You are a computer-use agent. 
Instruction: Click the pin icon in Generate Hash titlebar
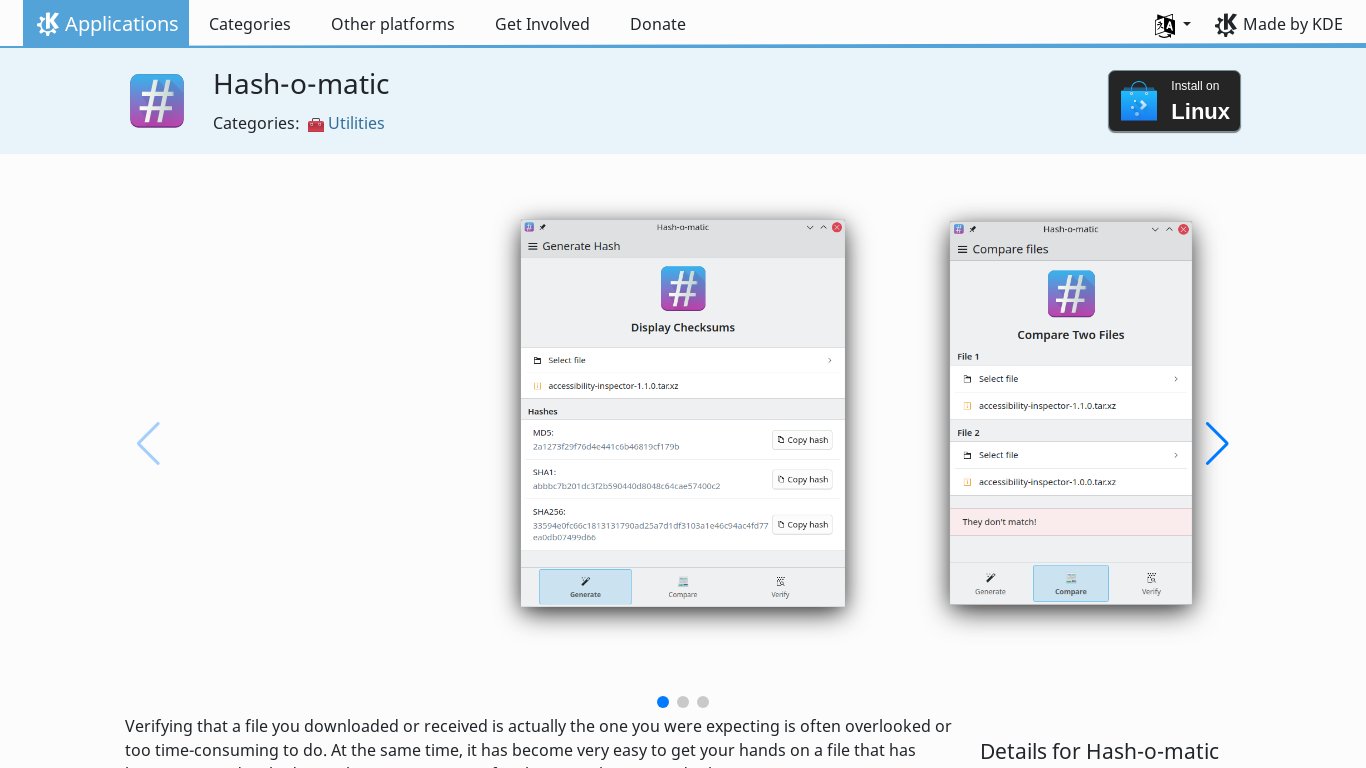542,228
